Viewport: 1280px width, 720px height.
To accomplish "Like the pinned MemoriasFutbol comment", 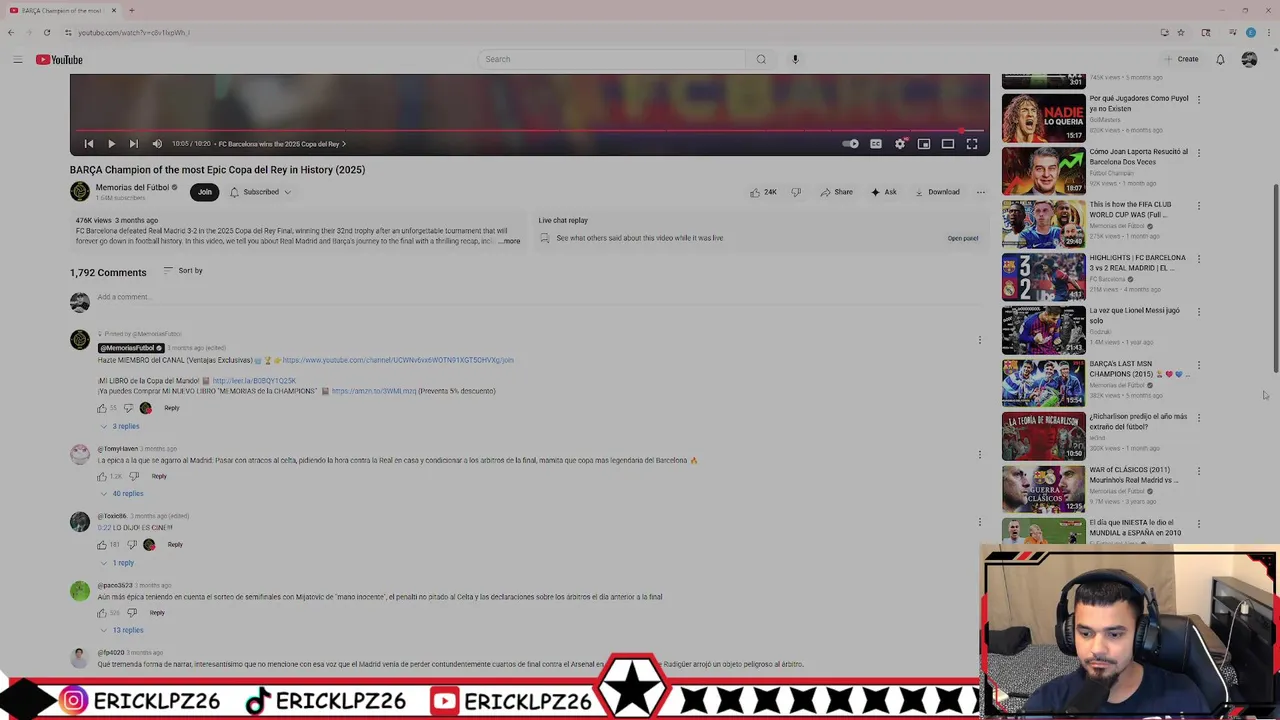I will tap(102, 408).
